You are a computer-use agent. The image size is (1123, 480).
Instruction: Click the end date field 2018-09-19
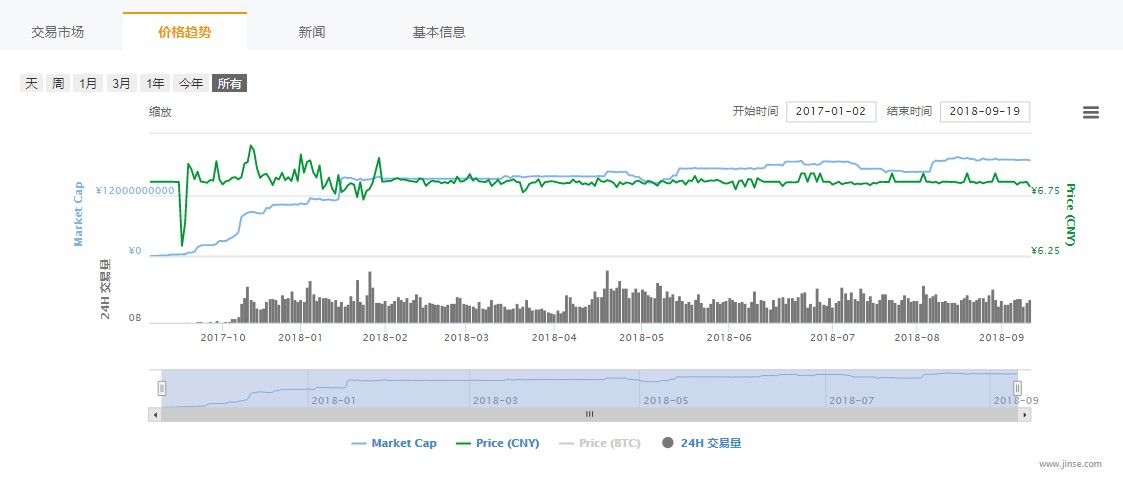click(984, 112)
